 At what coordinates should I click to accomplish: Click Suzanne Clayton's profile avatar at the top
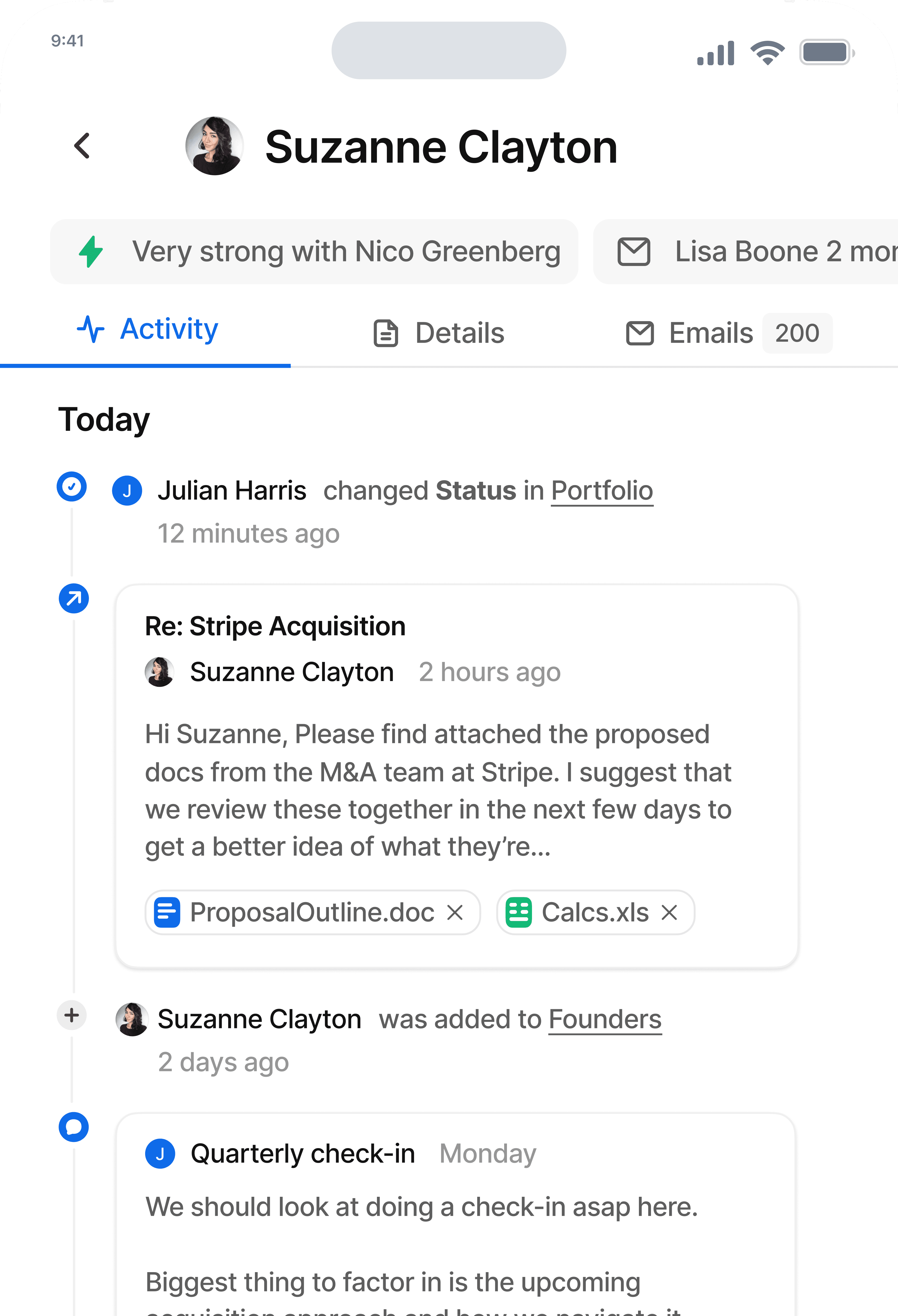pos(214,146)
